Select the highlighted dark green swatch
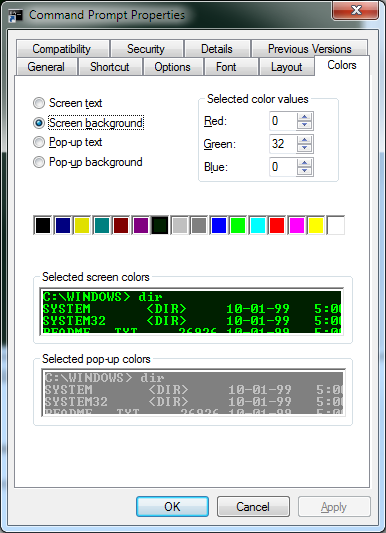Viewport: 386px width, 533px height. coord(160,225)
